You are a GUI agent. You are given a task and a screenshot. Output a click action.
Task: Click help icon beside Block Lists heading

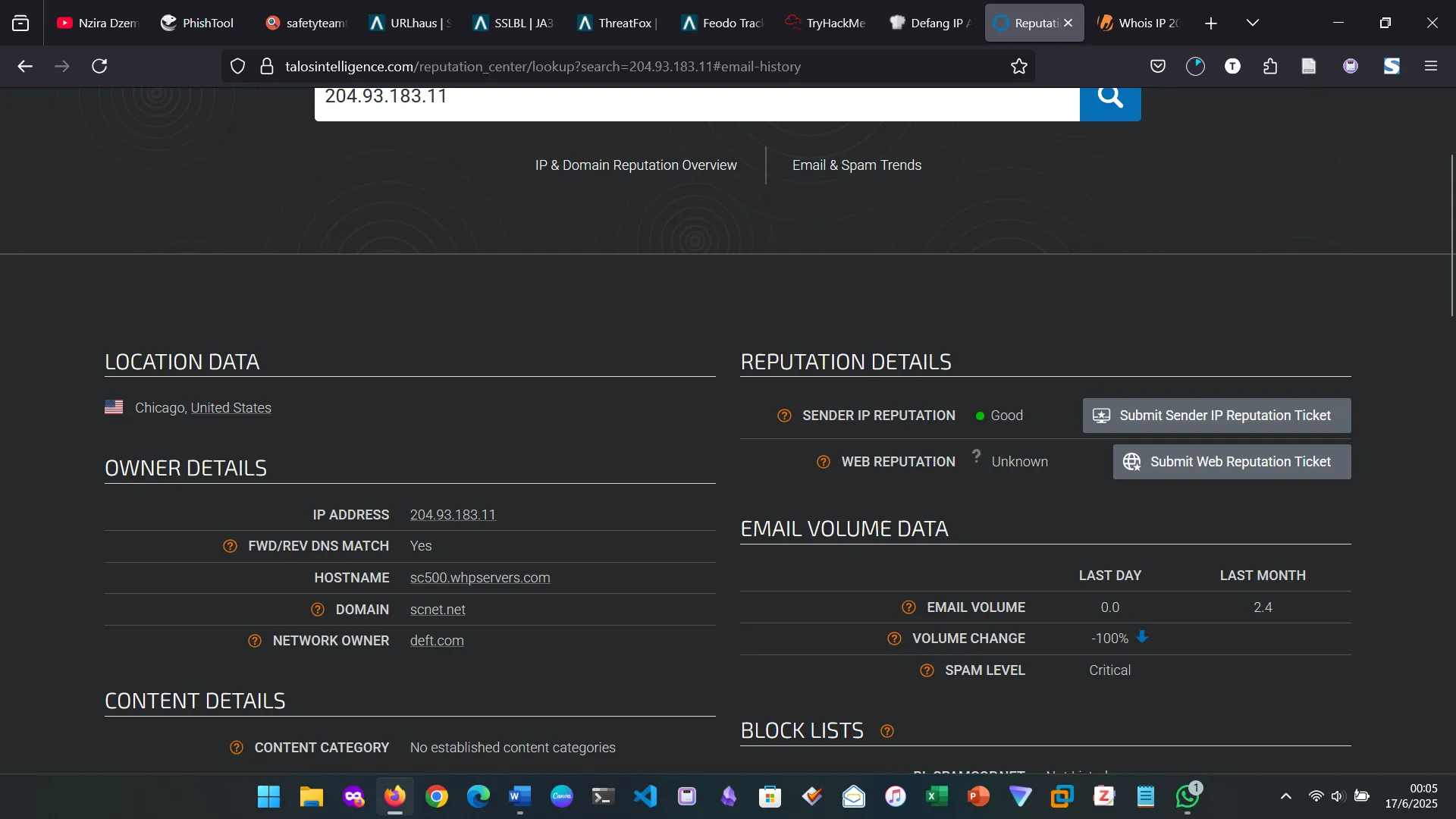[x=886, y=731]
